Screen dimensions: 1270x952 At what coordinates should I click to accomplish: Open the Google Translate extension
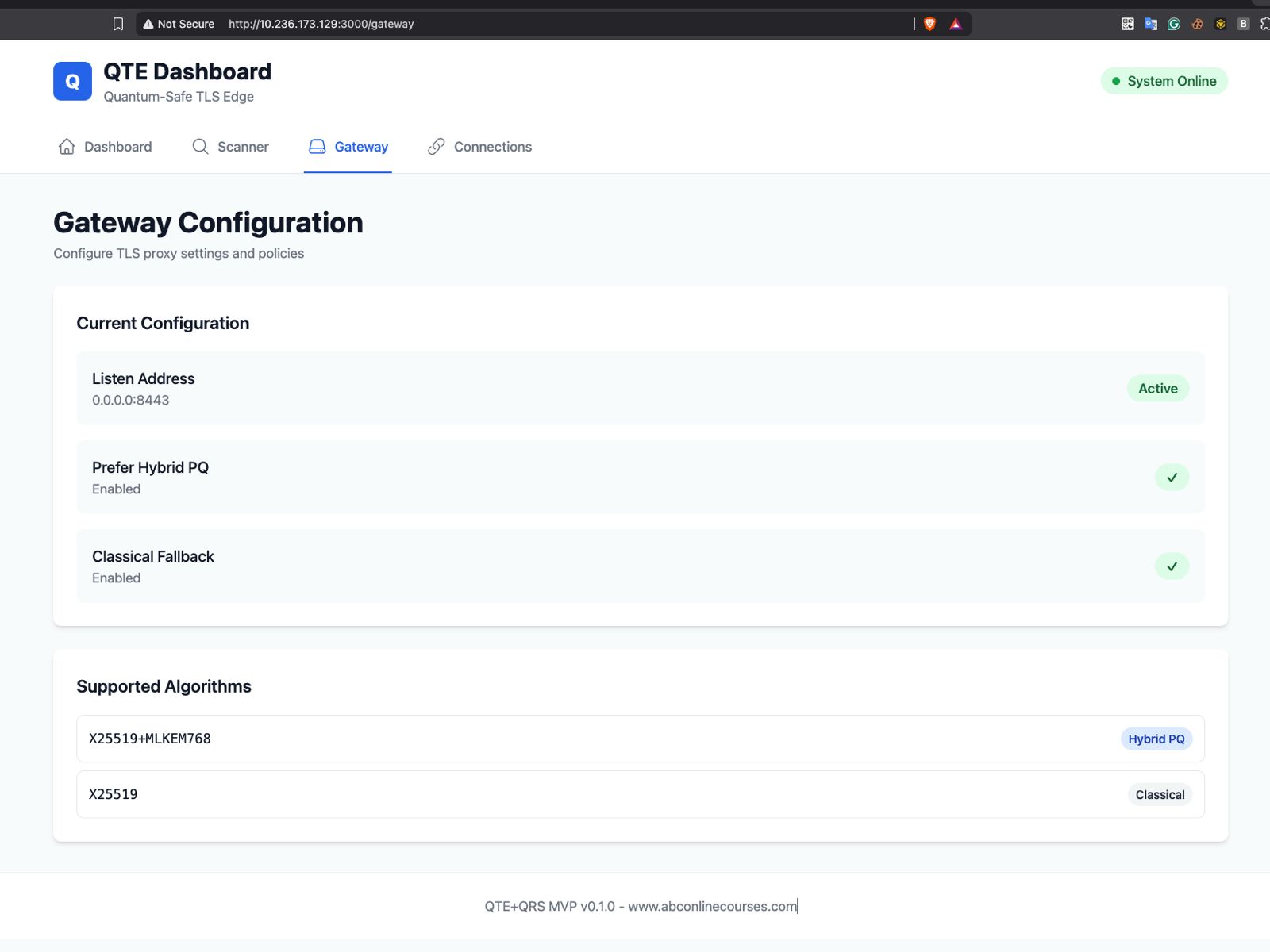pyautogui.click(x=1150, y=23)
